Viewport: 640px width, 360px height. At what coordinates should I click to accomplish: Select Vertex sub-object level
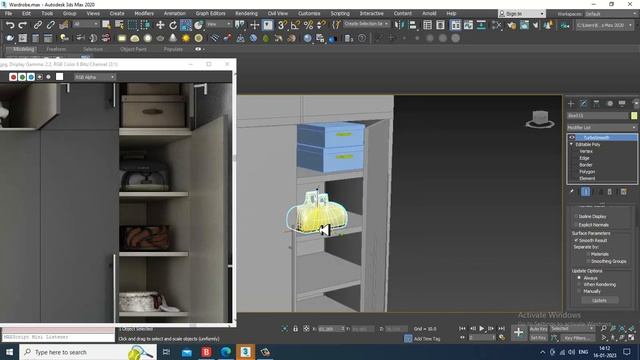tap(586, 151)
